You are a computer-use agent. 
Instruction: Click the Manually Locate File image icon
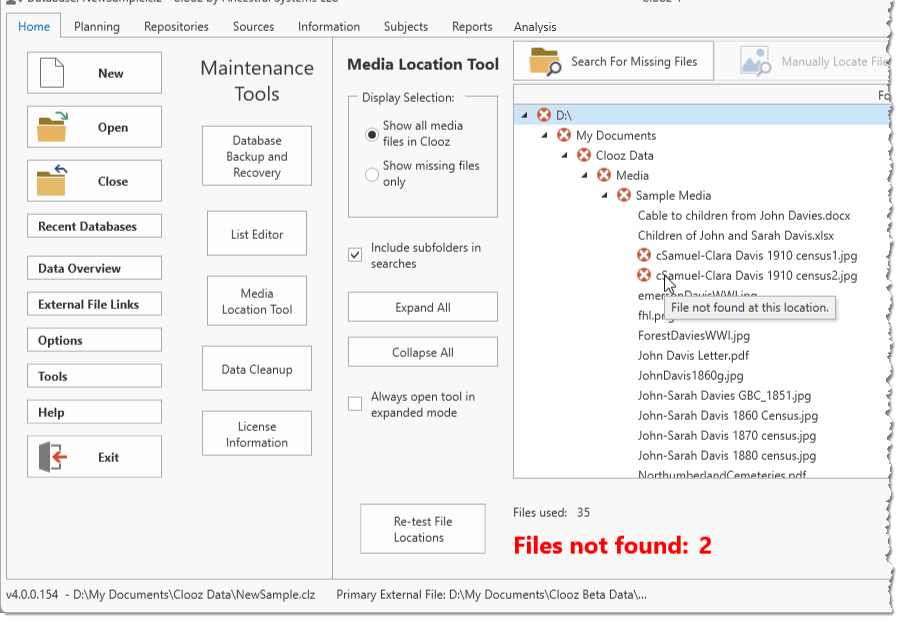click(755, 61)
